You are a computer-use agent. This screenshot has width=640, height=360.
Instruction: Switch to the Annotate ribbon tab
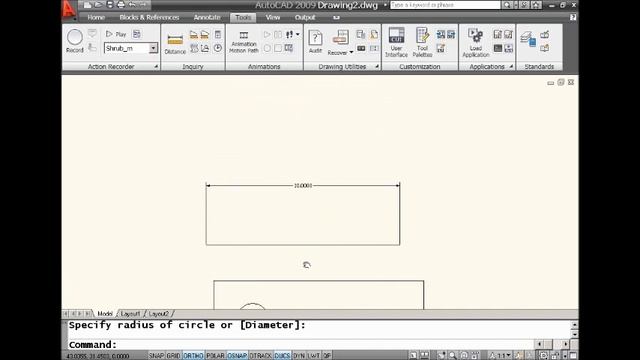tap(207, 18)
